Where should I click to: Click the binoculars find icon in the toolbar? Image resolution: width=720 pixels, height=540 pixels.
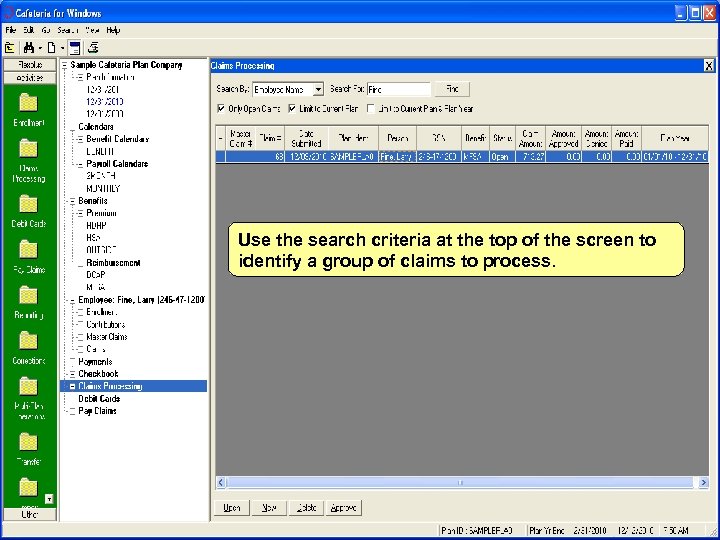click(29, 48)
